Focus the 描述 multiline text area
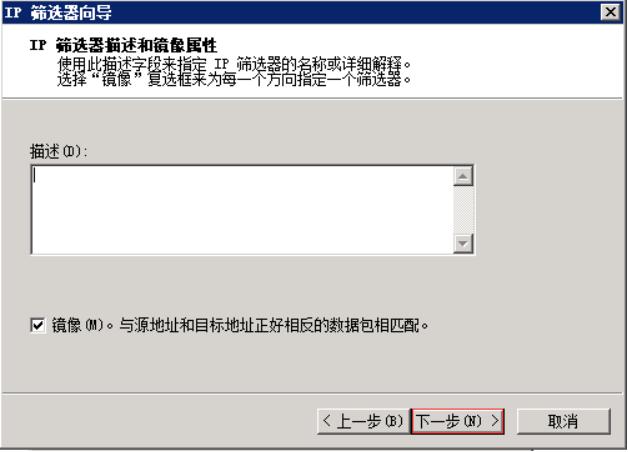Viewport: 628px width, 452px height. coord(243,210)
